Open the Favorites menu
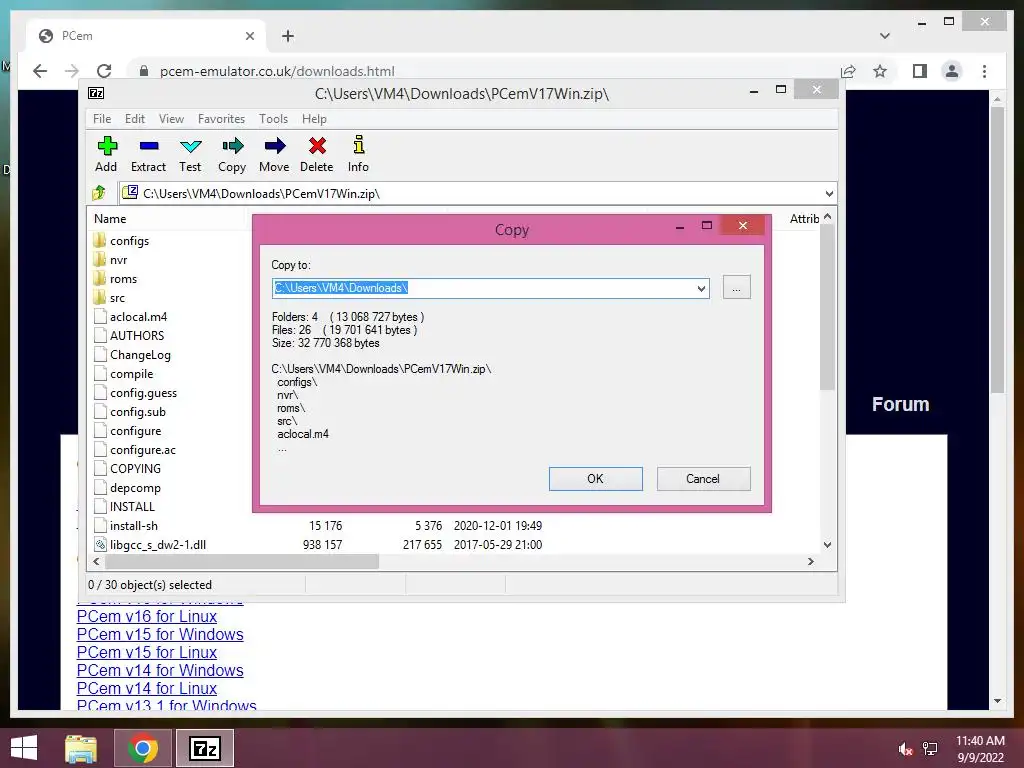The height and width of the screenshot is (768, 1024). [221, 119]
